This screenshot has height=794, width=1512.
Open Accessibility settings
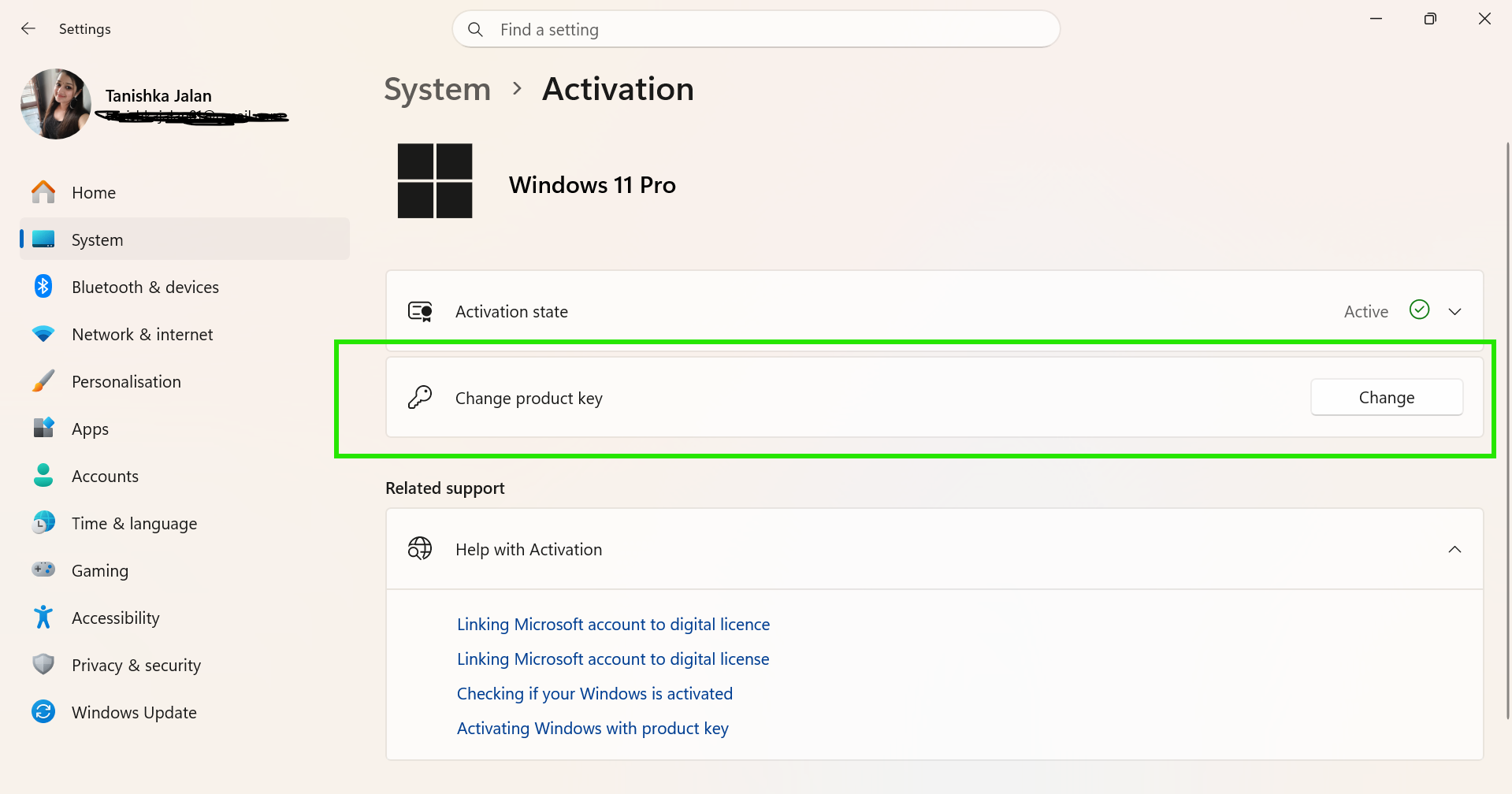coord(184,618)
